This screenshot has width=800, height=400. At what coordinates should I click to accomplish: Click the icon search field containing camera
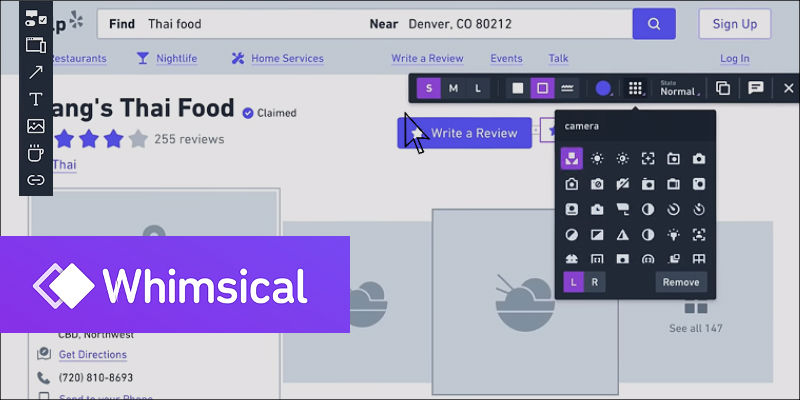point(635,126)
